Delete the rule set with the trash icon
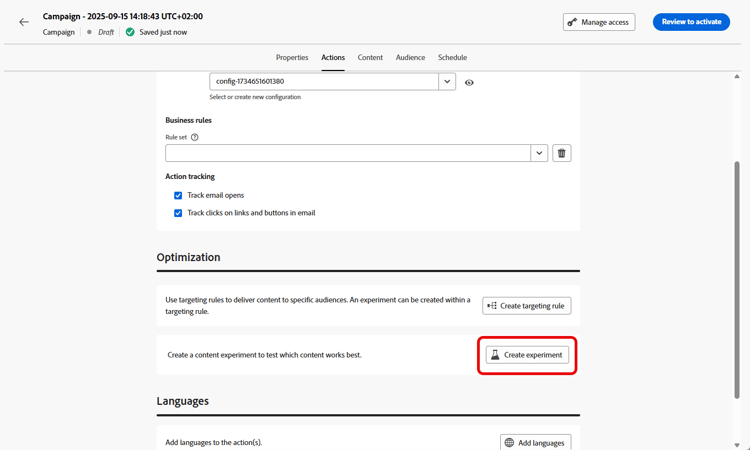750x450 pixels. (562, 153)
